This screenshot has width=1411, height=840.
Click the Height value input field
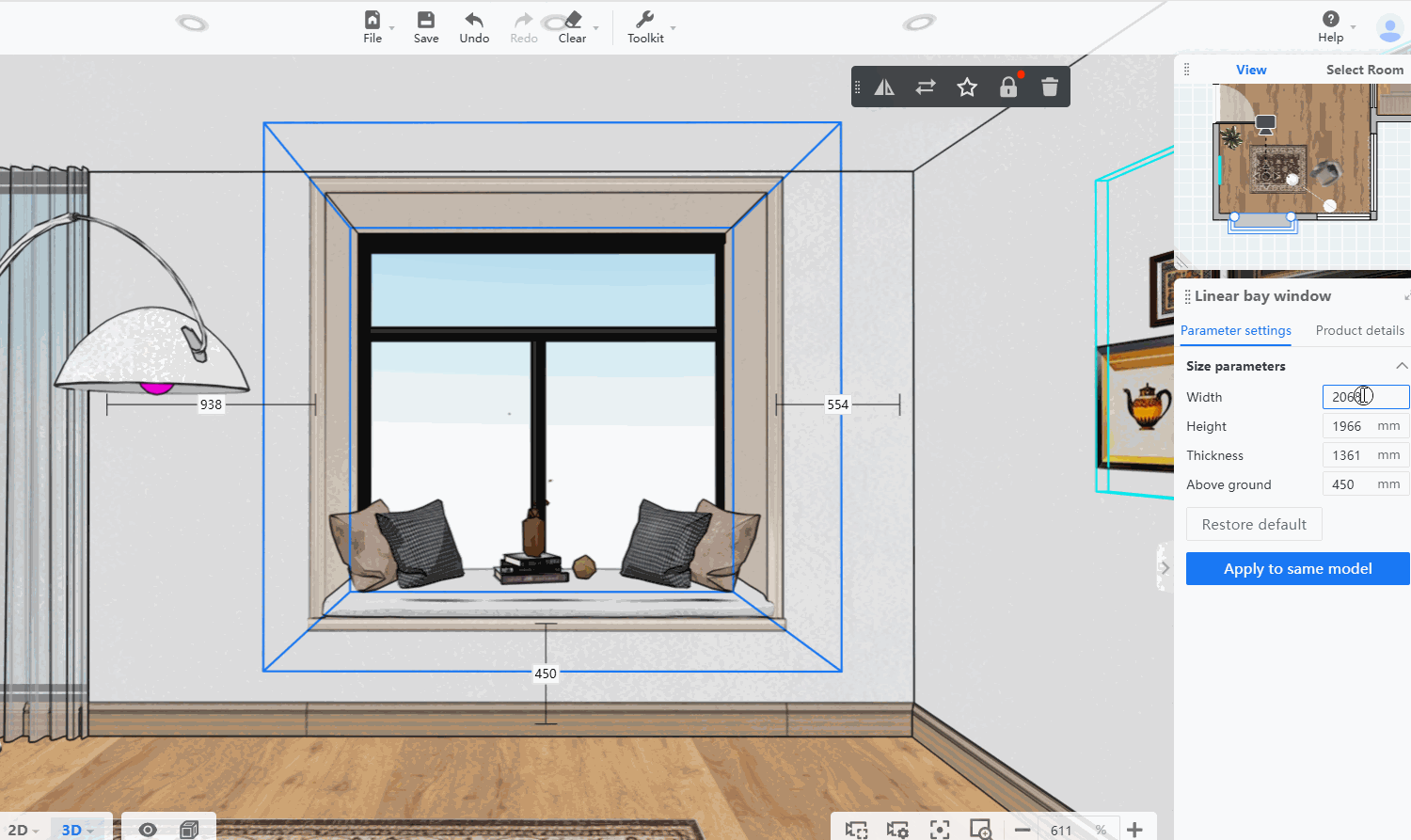point(1349,426)
